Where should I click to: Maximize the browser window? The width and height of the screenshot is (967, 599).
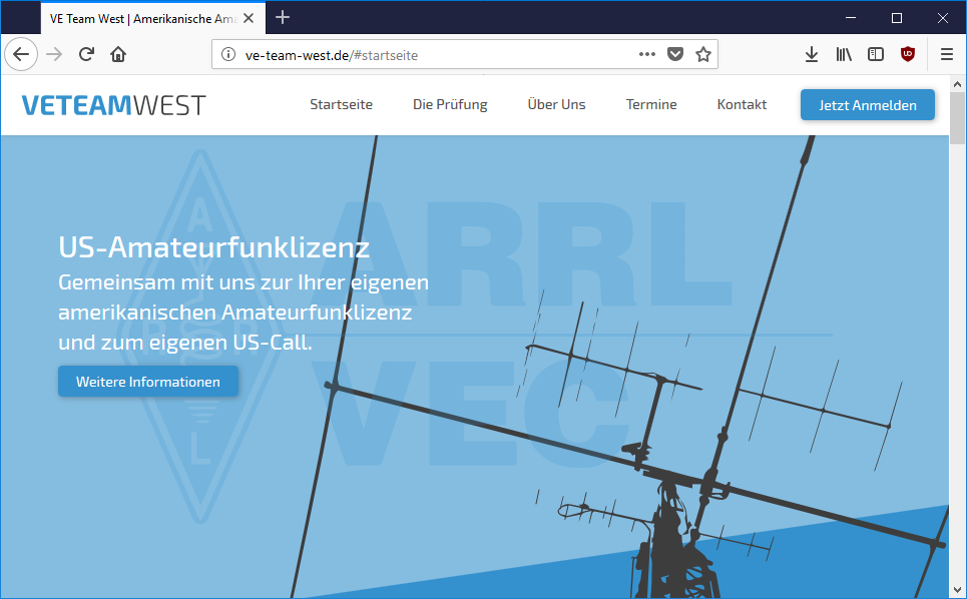point(897,18)
